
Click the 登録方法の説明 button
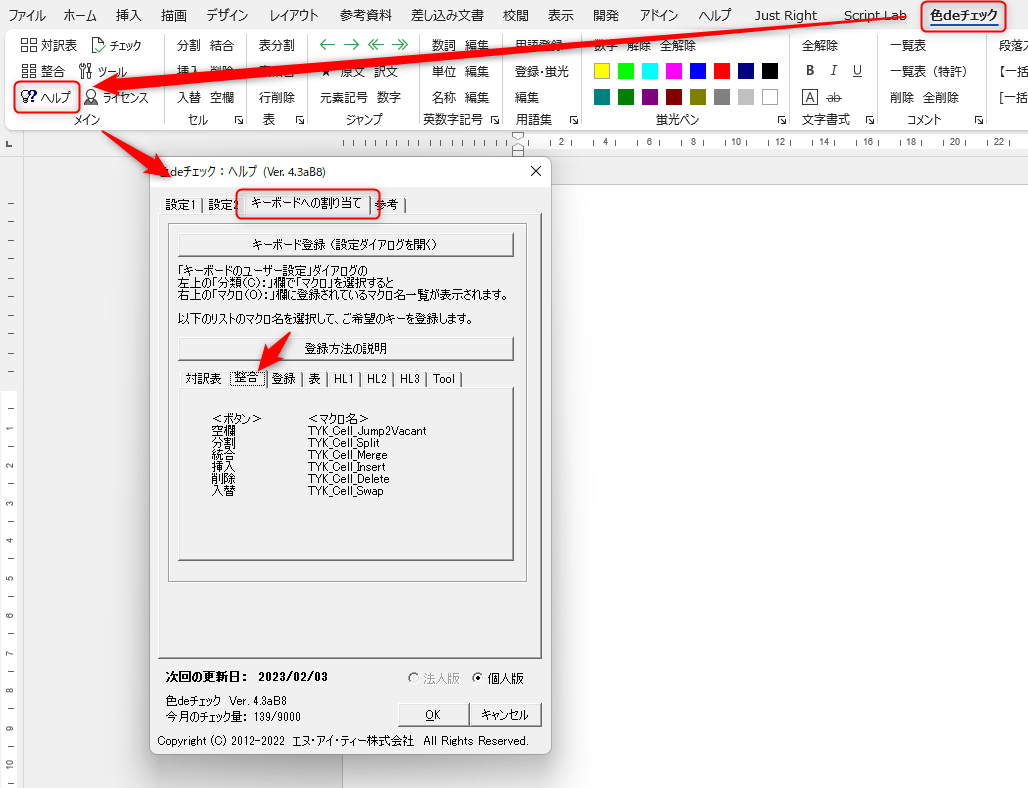click(x=345, y=349)
